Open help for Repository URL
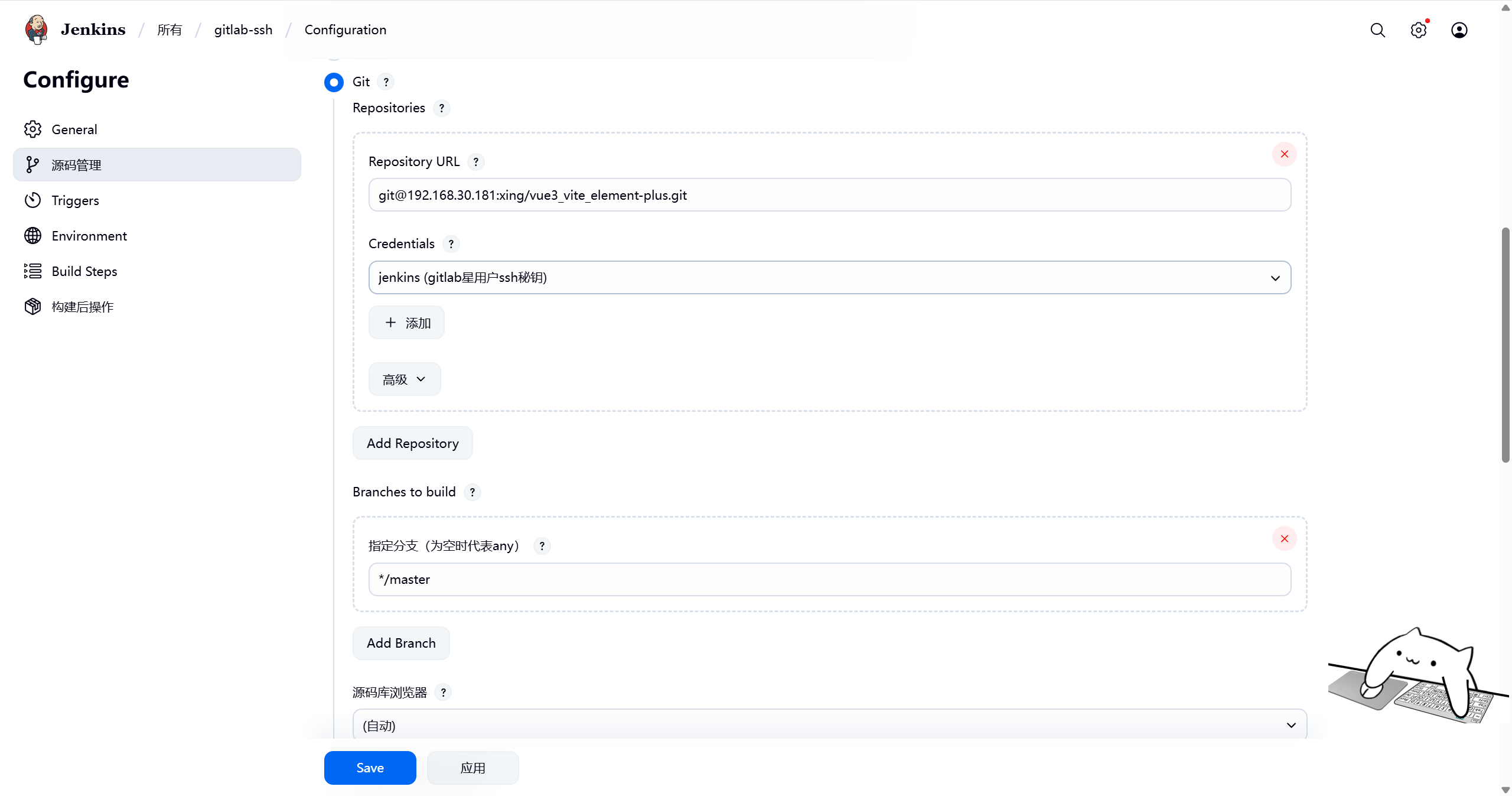The height and width of the screenshot is (796, 1512). click(475, 162)
